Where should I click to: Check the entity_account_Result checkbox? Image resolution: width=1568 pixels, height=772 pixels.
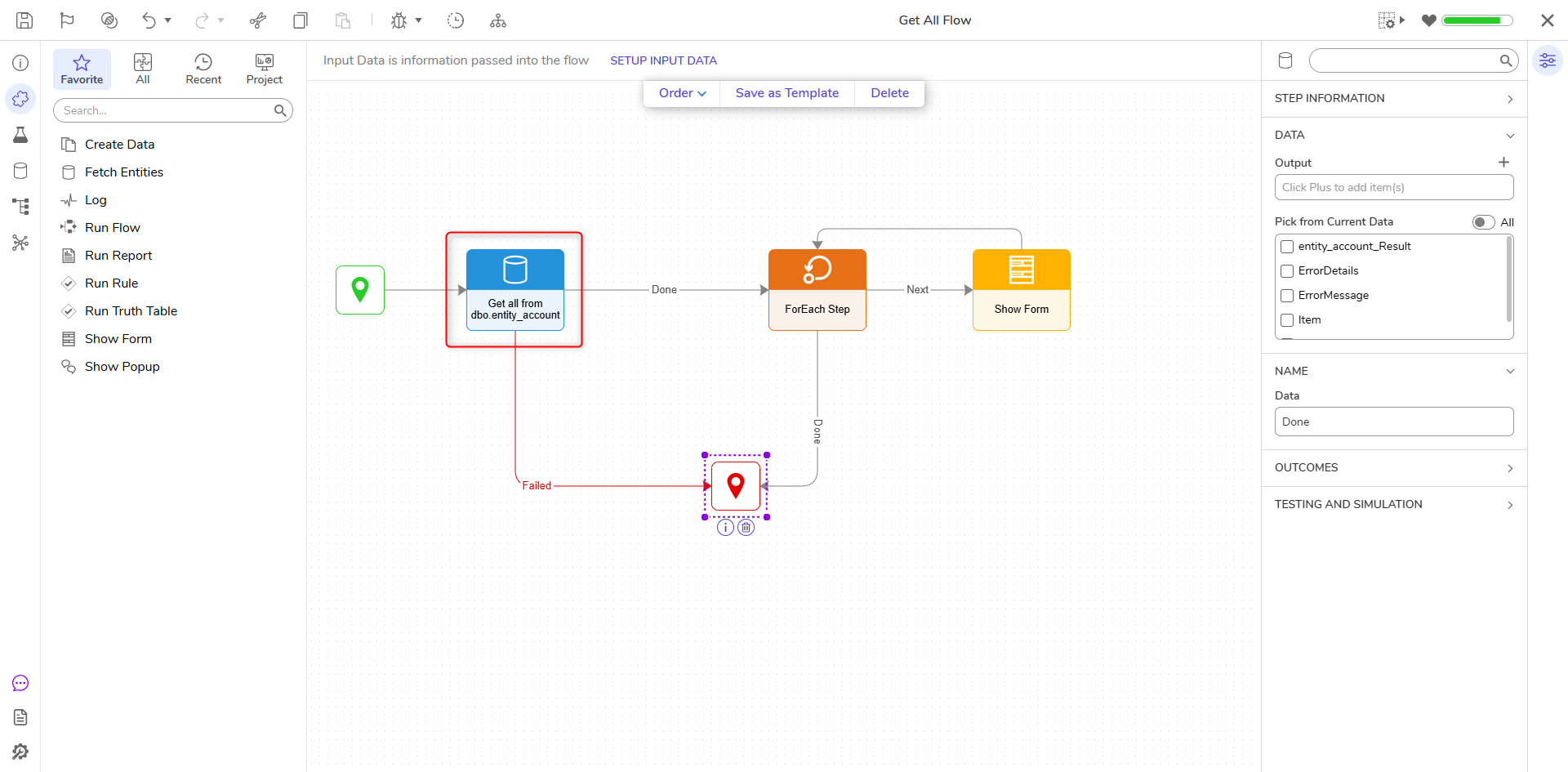point(1287,247)
